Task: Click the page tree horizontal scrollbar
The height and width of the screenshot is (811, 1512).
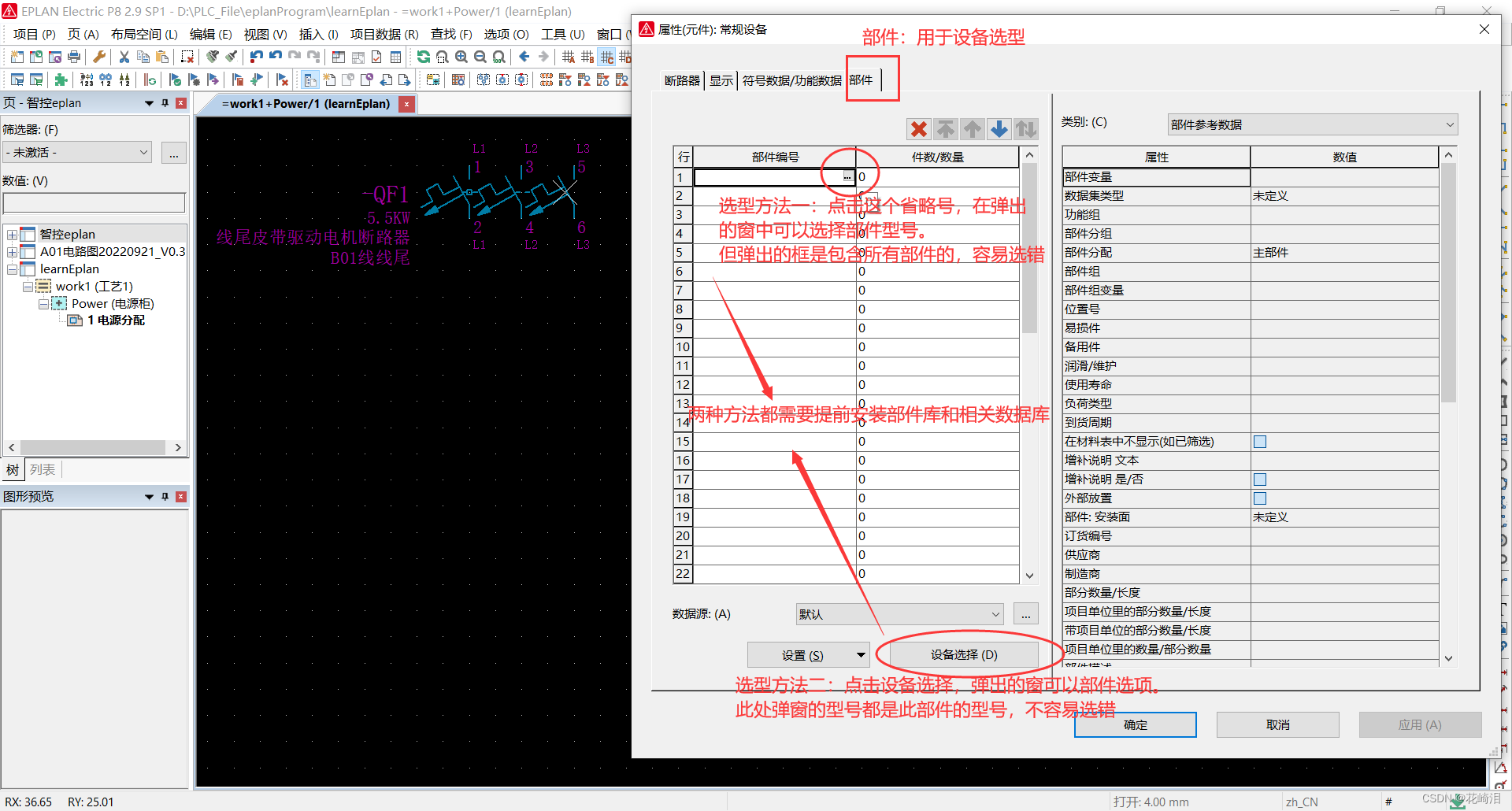Action: [x=94, y=447]
